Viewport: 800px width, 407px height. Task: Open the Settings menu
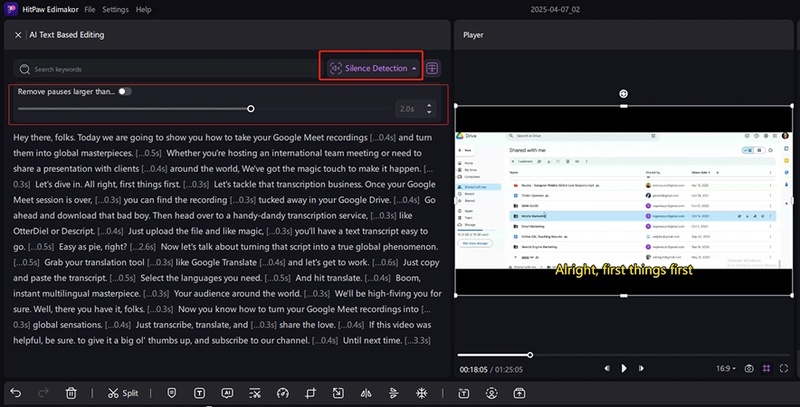click(x=115, y=9)
